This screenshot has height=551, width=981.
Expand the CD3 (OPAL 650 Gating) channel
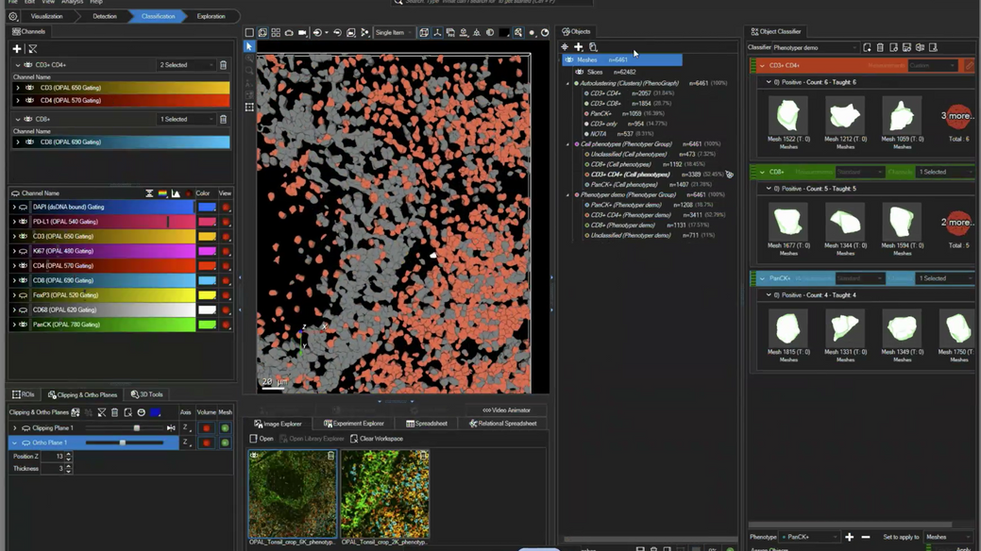(17, 88)
